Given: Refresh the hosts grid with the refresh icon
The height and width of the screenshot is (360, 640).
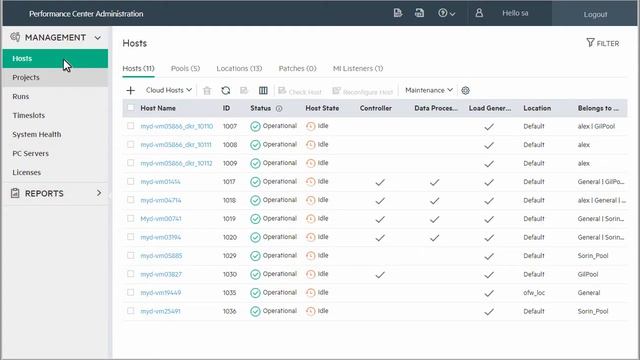Looking at the screenshot, I should (226, 90).
